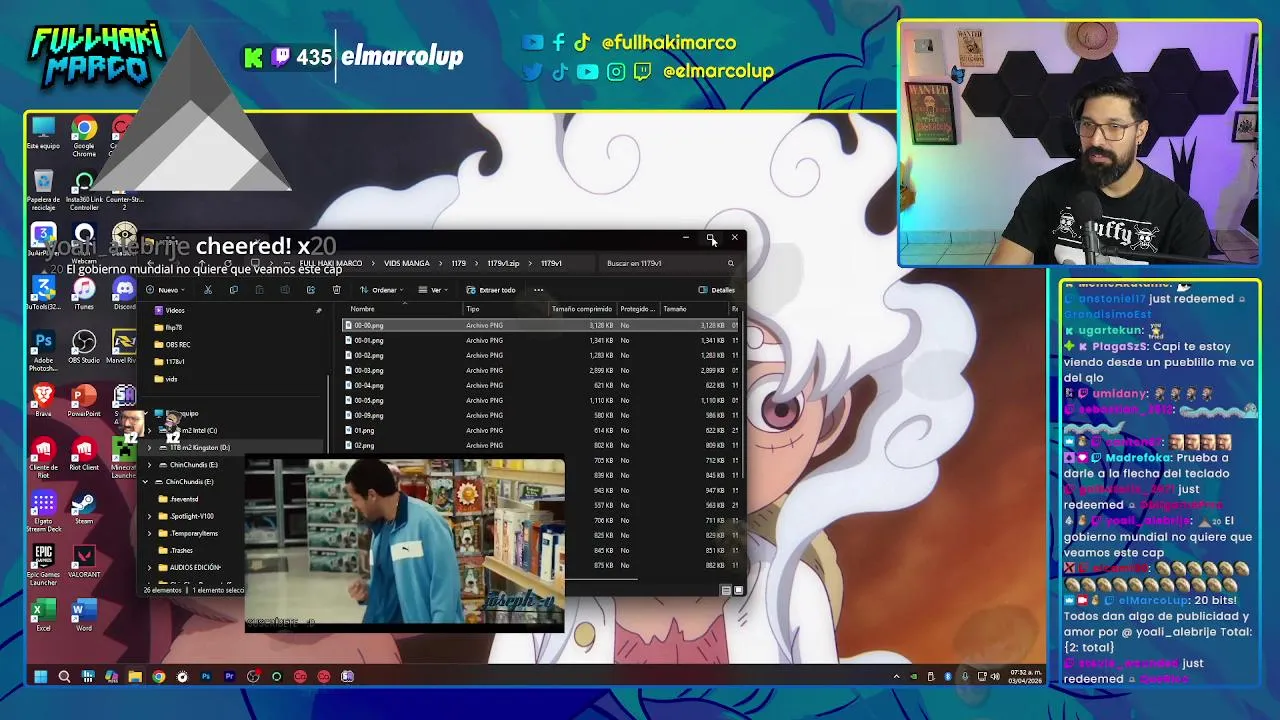The height and width of the screenshot is (720, 1280).
Task: Expand .Spotlight-V100 folder node
Action: tap(150, 516)
